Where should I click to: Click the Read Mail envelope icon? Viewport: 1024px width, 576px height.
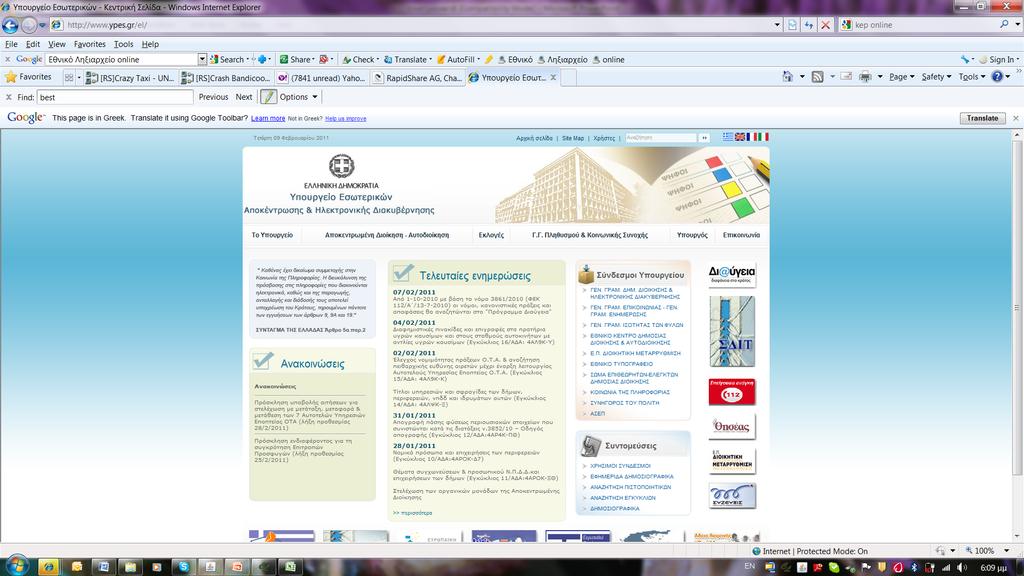point(846,77)
